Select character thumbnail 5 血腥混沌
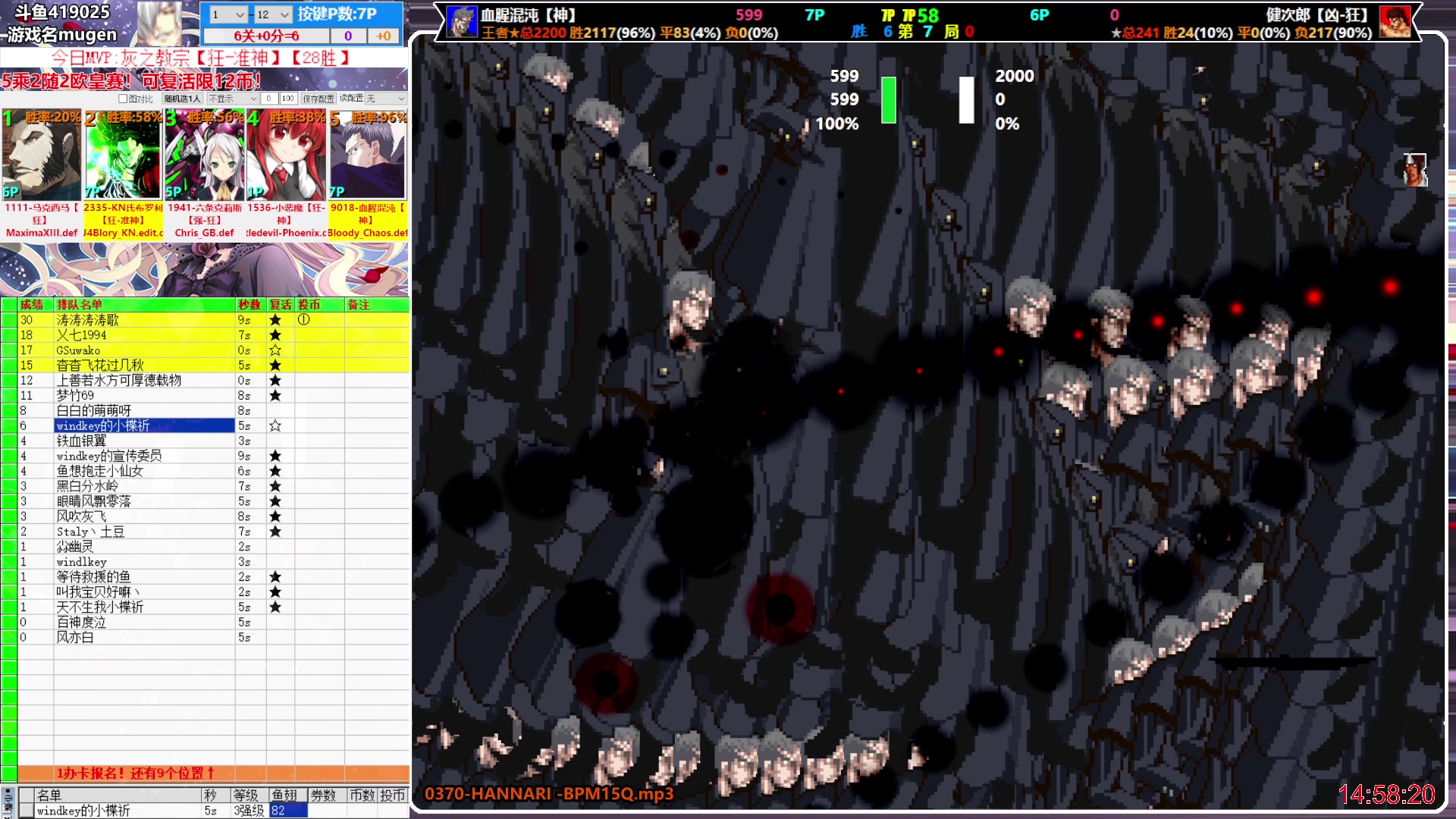Viewport: 1456px width, 819px height. [368, 155]
